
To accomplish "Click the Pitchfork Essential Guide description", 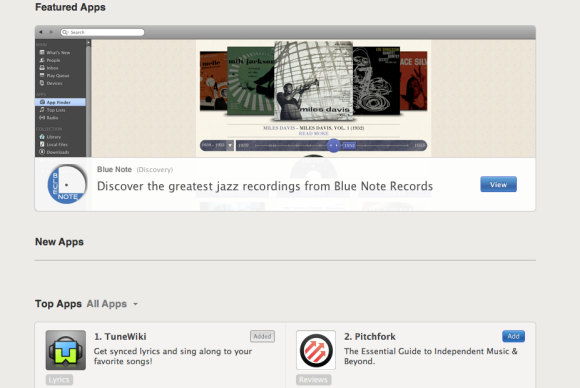I will click(x=431, y=356).
